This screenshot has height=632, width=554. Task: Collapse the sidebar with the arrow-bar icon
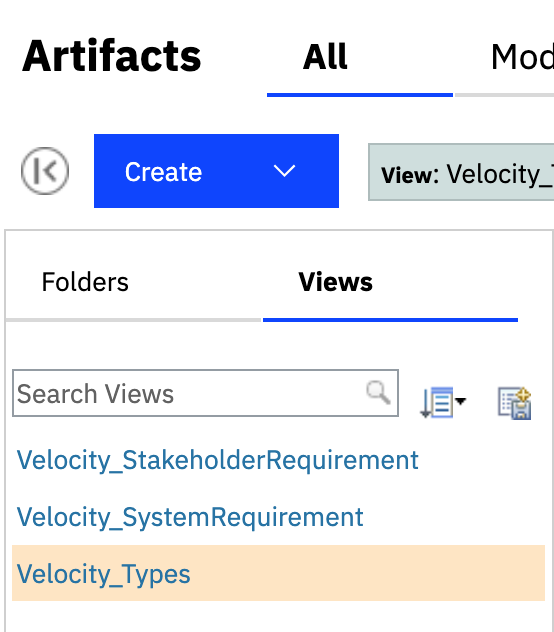click(45, 171)
